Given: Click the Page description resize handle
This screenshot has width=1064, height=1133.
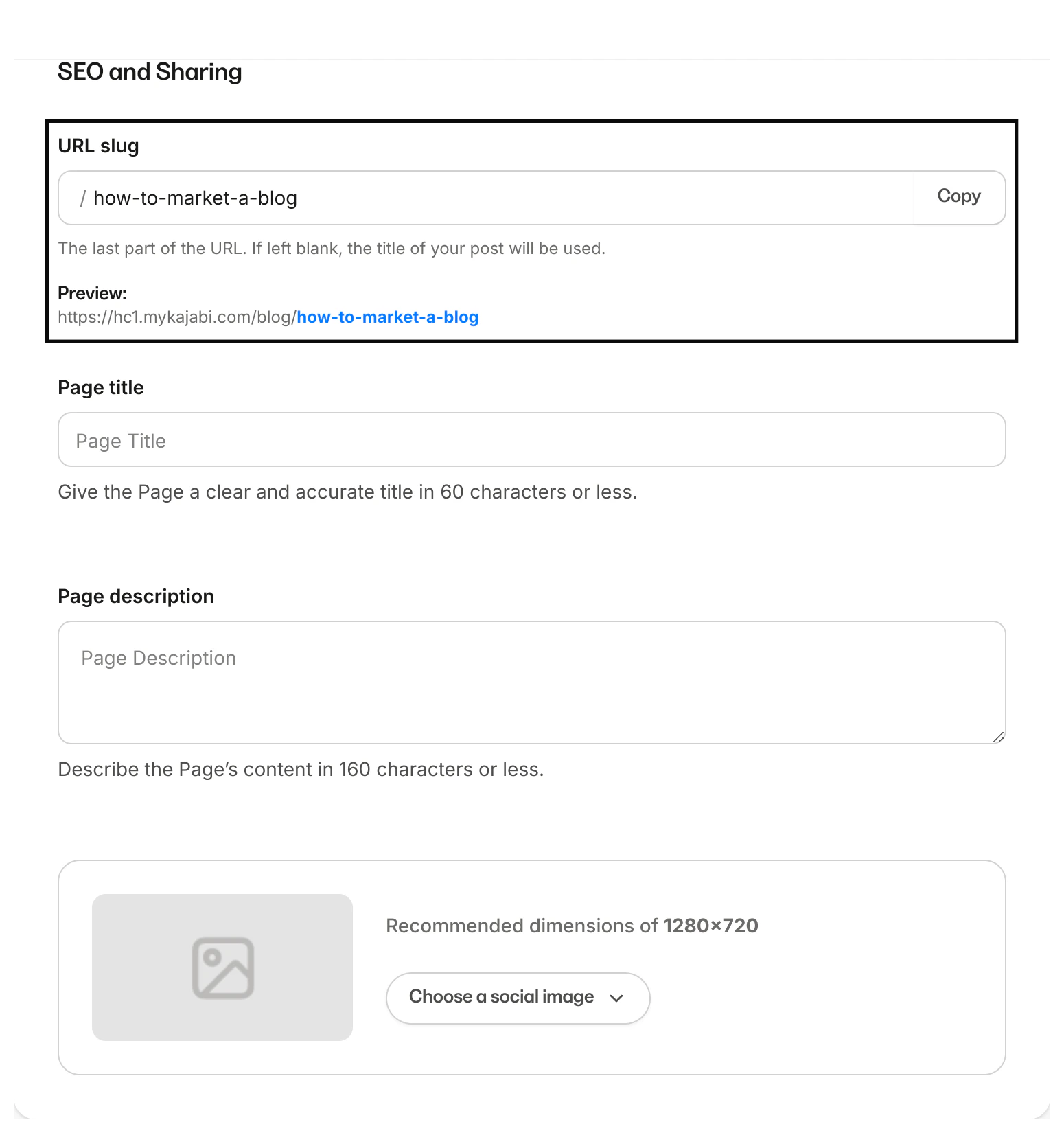Looking at the screenshot, I should pyautogui.click(x=999, y=737).
